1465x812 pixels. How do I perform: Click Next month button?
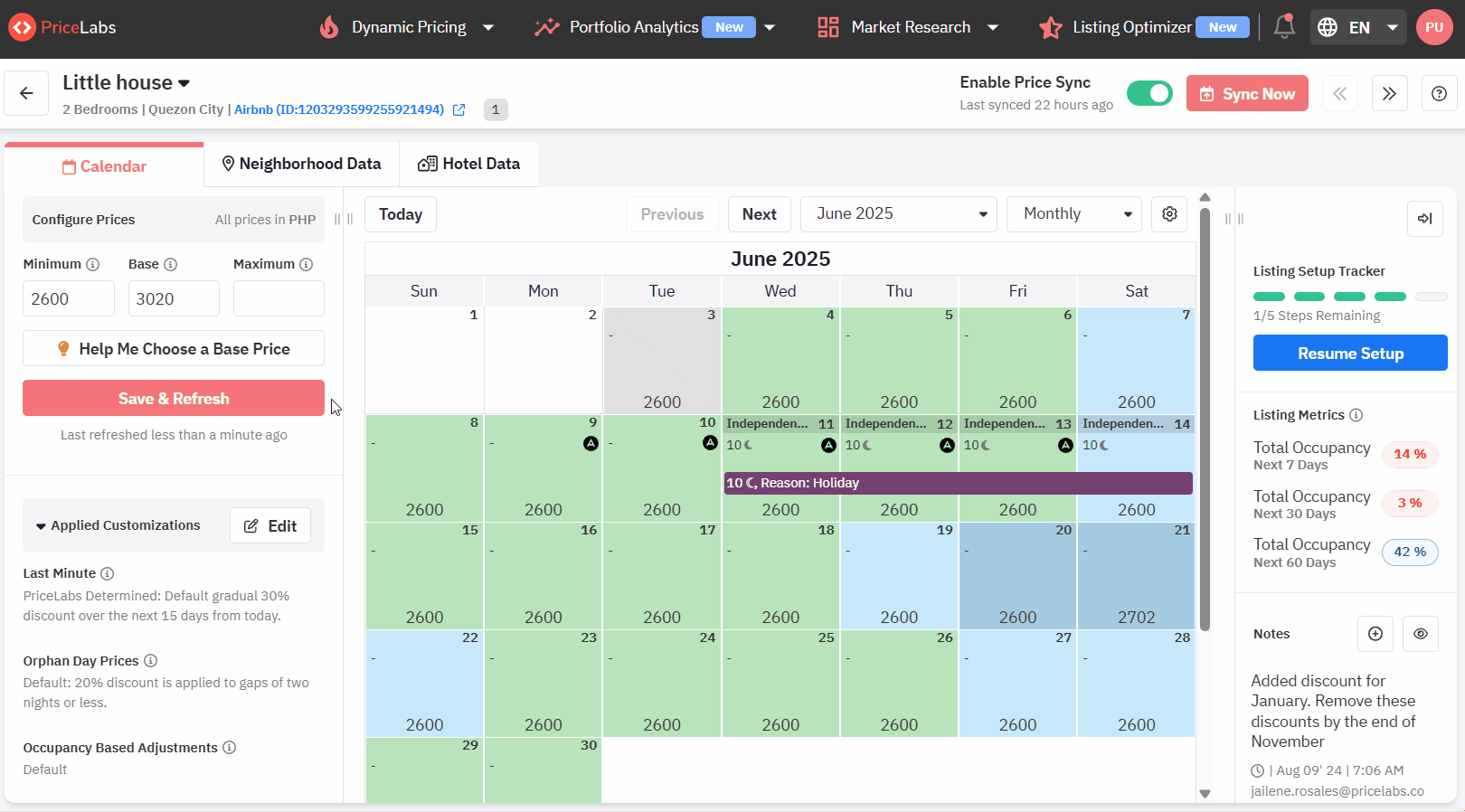(x=760, y=214)
